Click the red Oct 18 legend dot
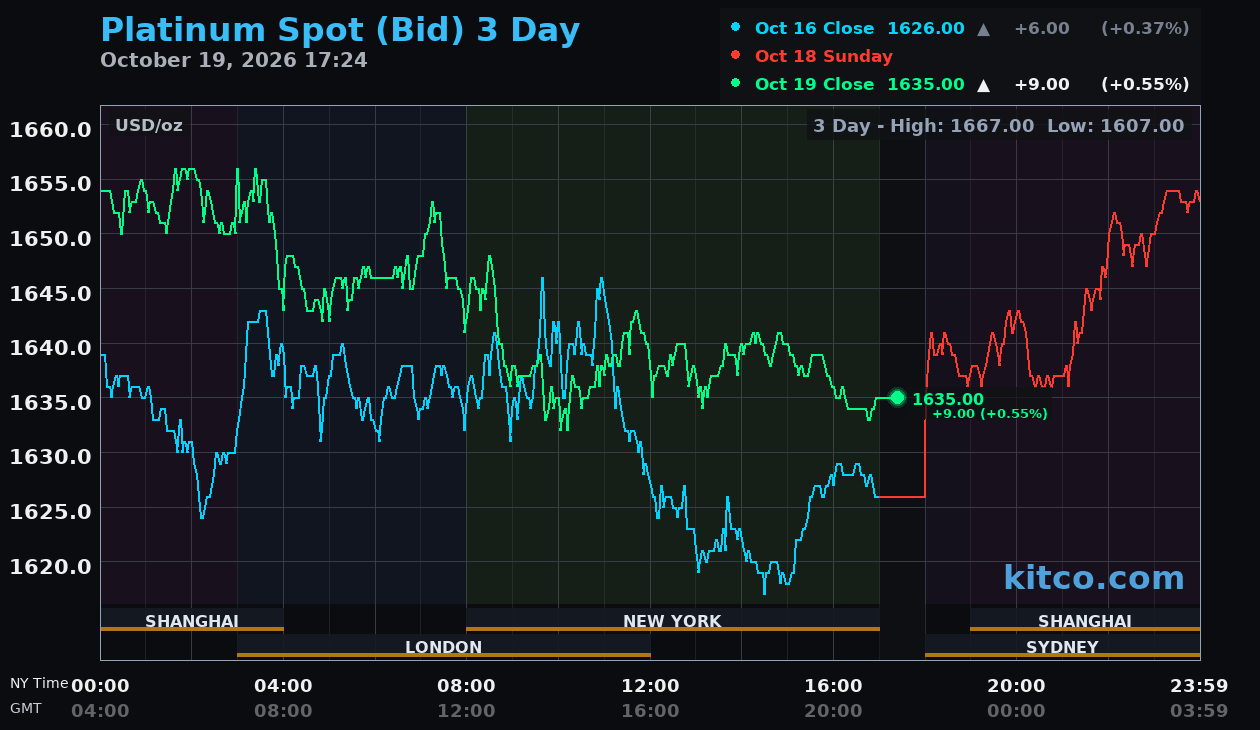Image resolution: width=1260 pixels, height=730 pixels. 736,55
